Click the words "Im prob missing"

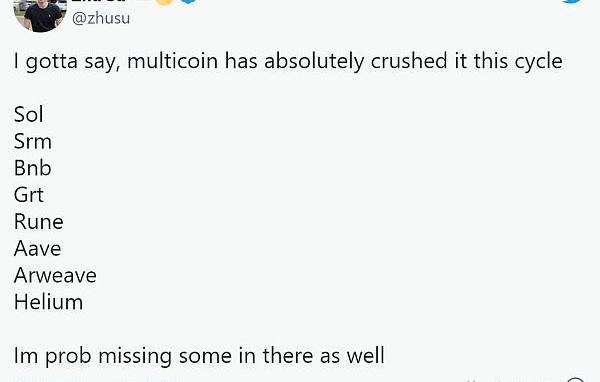coord(93,356)
